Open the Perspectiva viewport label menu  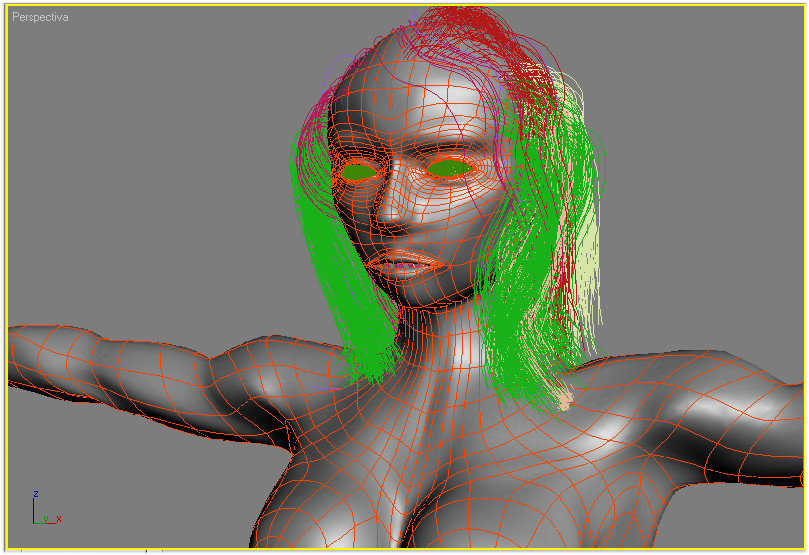coord(40,17)
